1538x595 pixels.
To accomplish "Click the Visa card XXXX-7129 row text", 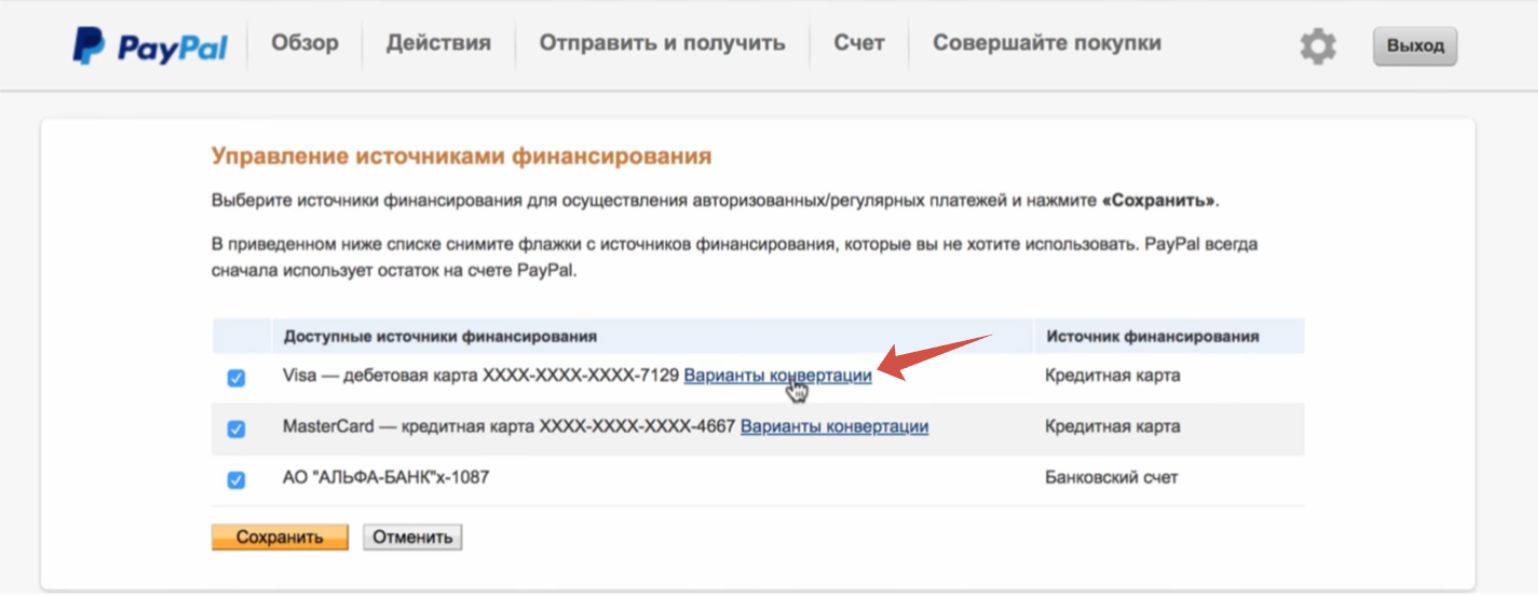I will coord(480,376).
